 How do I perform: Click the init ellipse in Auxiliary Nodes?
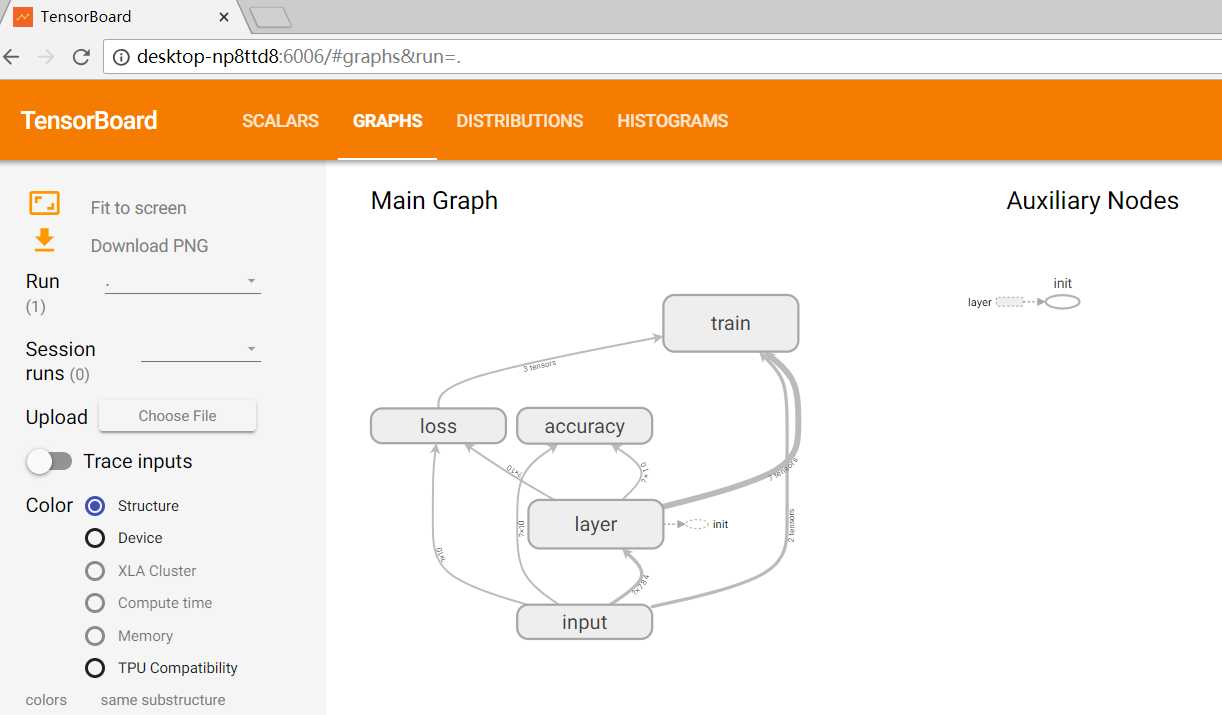[x=1063, y=302]
